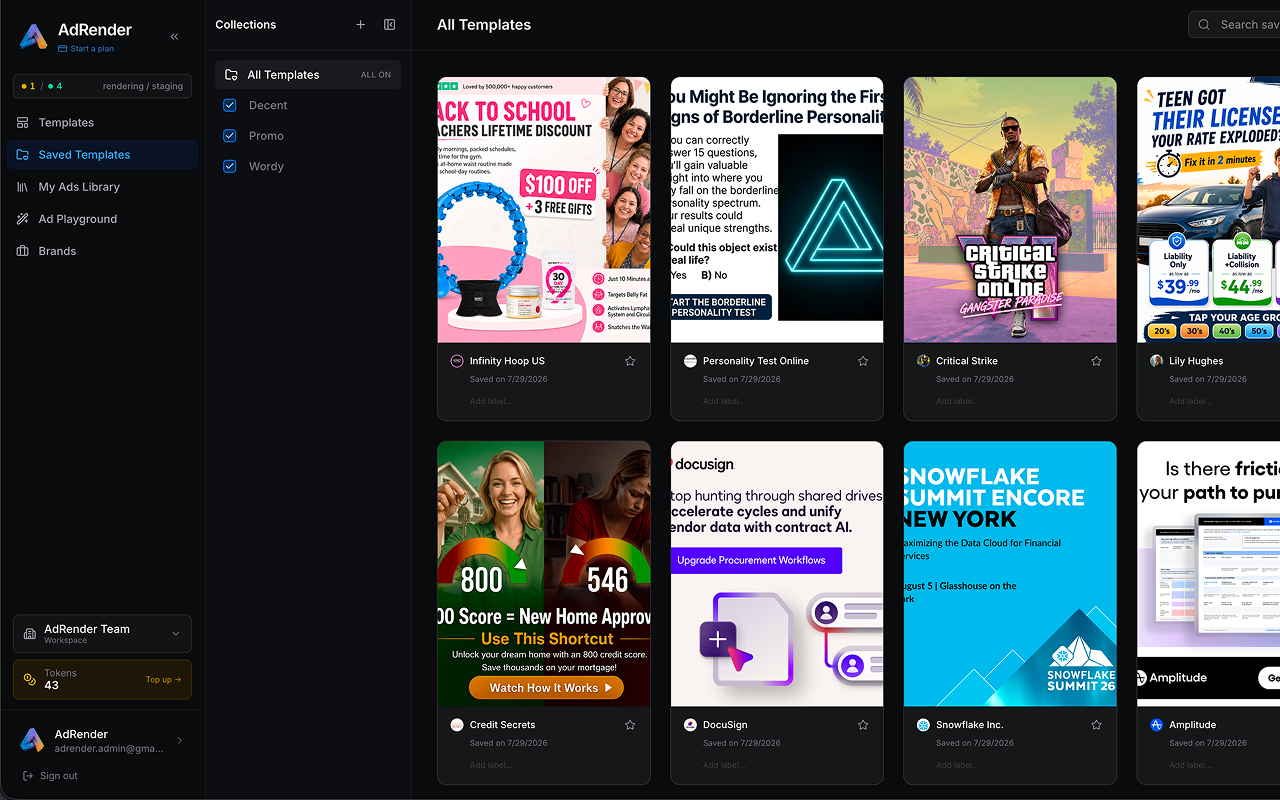This screenshot has width=1280, height=800.
Task: Add a label to Personality Test Online
Action: click(724, 402)
